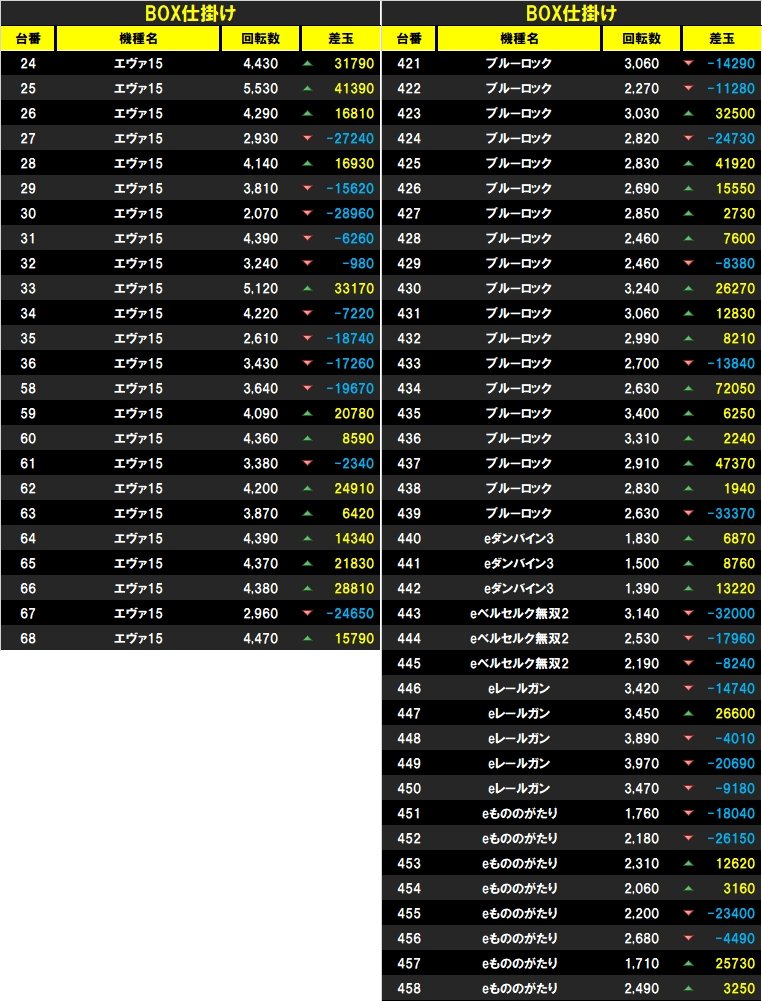Click the green up arrow in machine 440's row
This screenshot has width=762, height=1001.
(x=688, y=539)
